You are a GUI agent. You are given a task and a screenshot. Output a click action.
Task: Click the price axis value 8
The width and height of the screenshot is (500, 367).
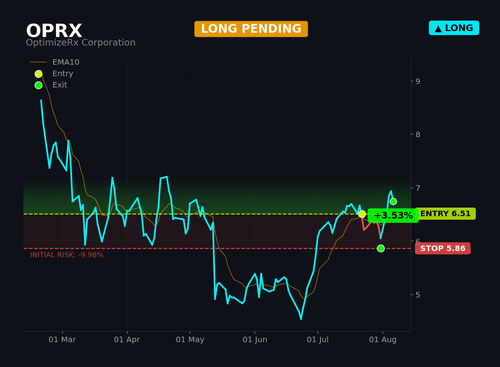(x=418, y=134)
